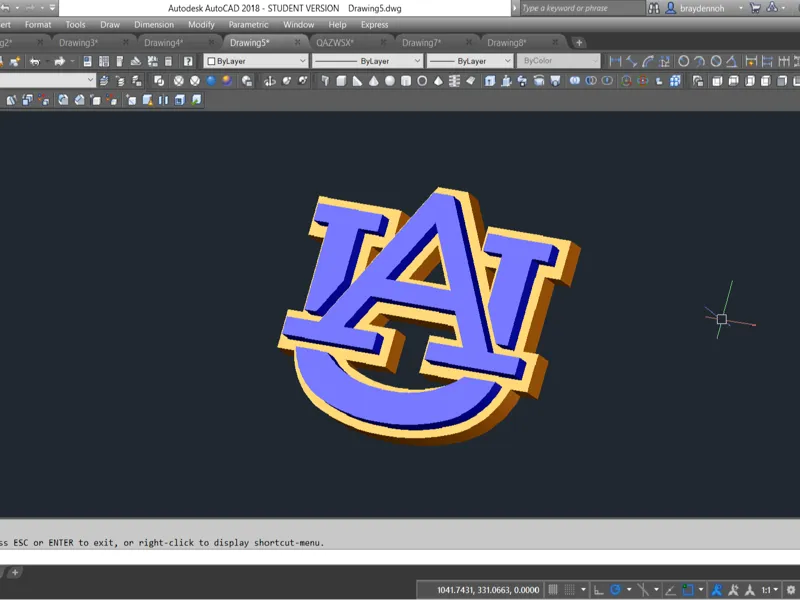
Task: Select the Angular dimension tool
Action: pyautogui.click(x=732, y=61)
